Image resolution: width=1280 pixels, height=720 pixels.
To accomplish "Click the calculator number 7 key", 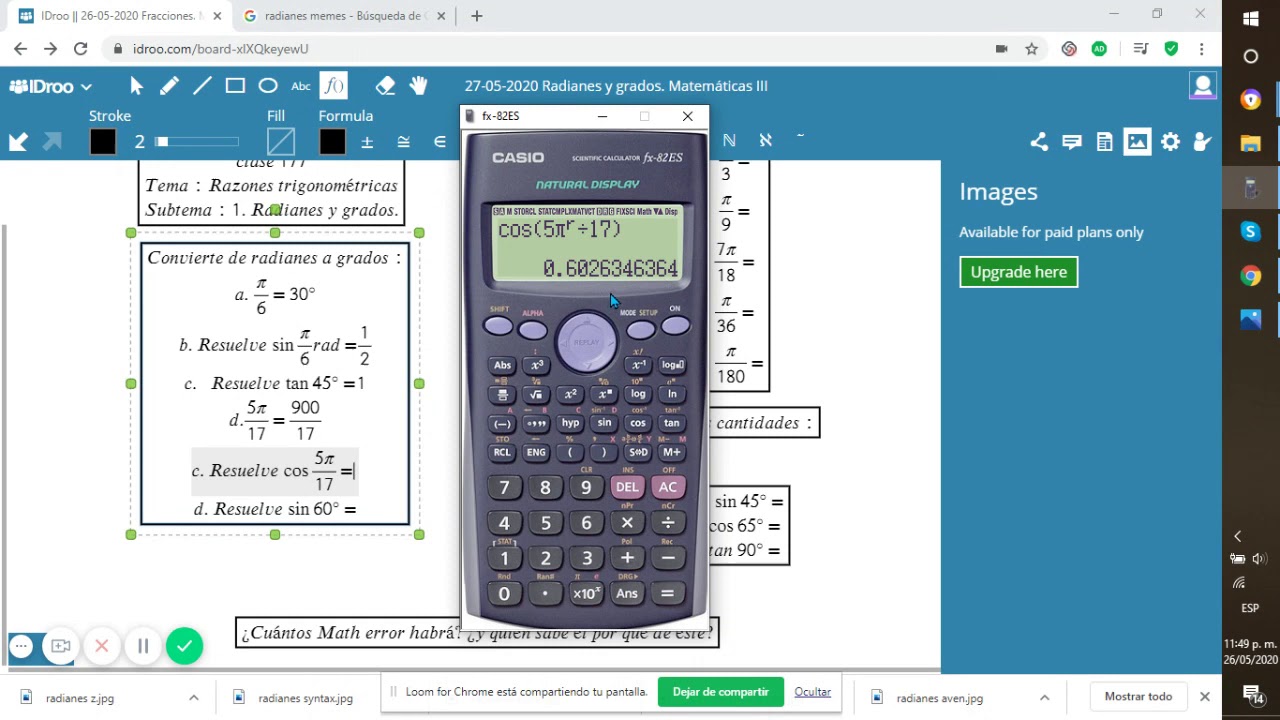I will pyautogui.click(x=504, y=488).
